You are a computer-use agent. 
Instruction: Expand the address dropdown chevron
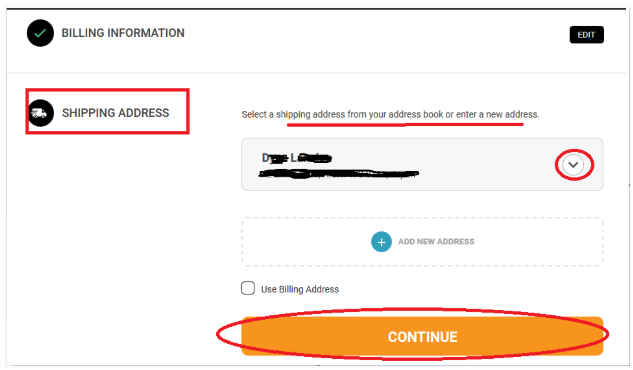[573, 165]
